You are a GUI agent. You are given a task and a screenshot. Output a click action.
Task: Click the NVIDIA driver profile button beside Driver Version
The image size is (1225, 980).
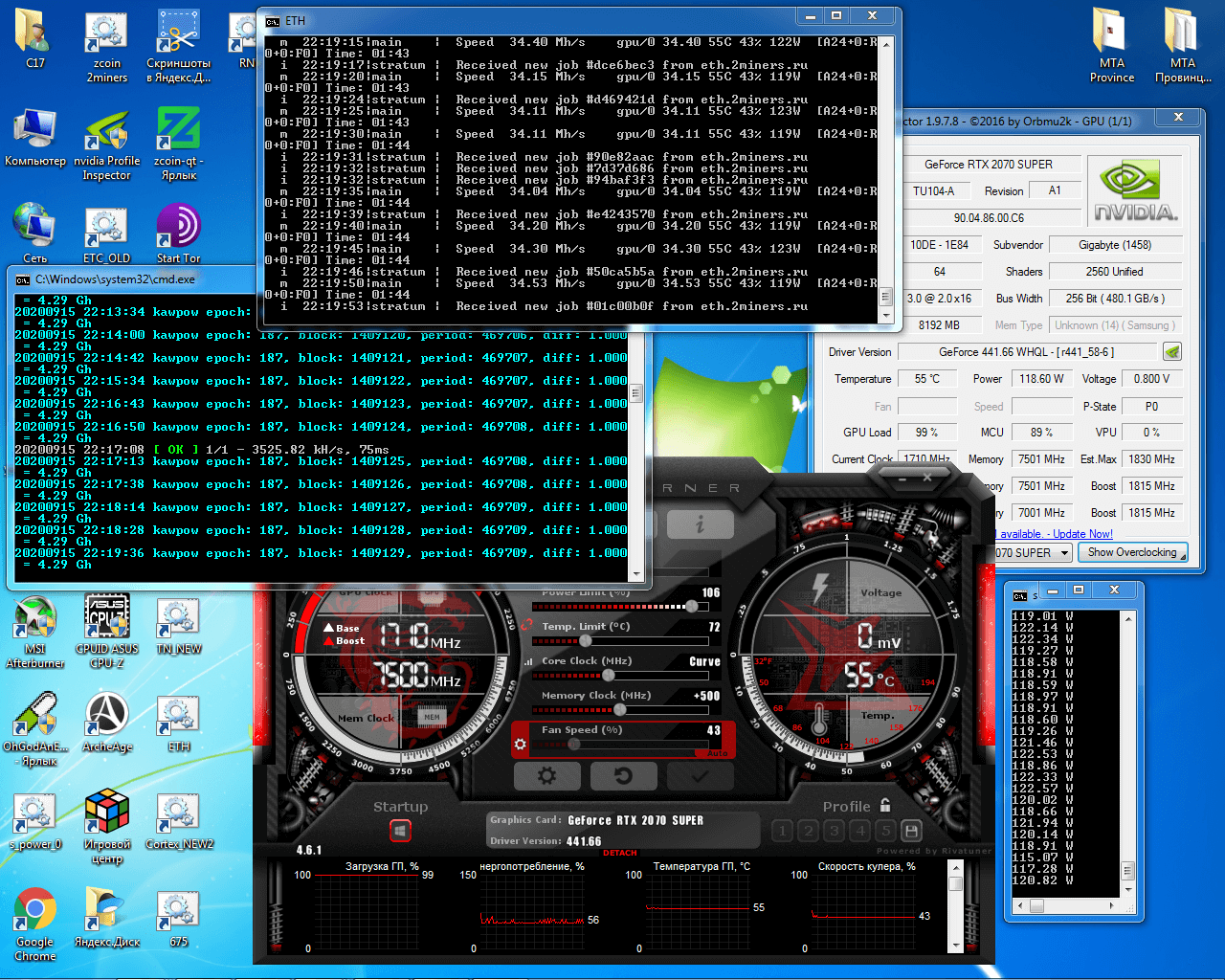click(1172, 352)
